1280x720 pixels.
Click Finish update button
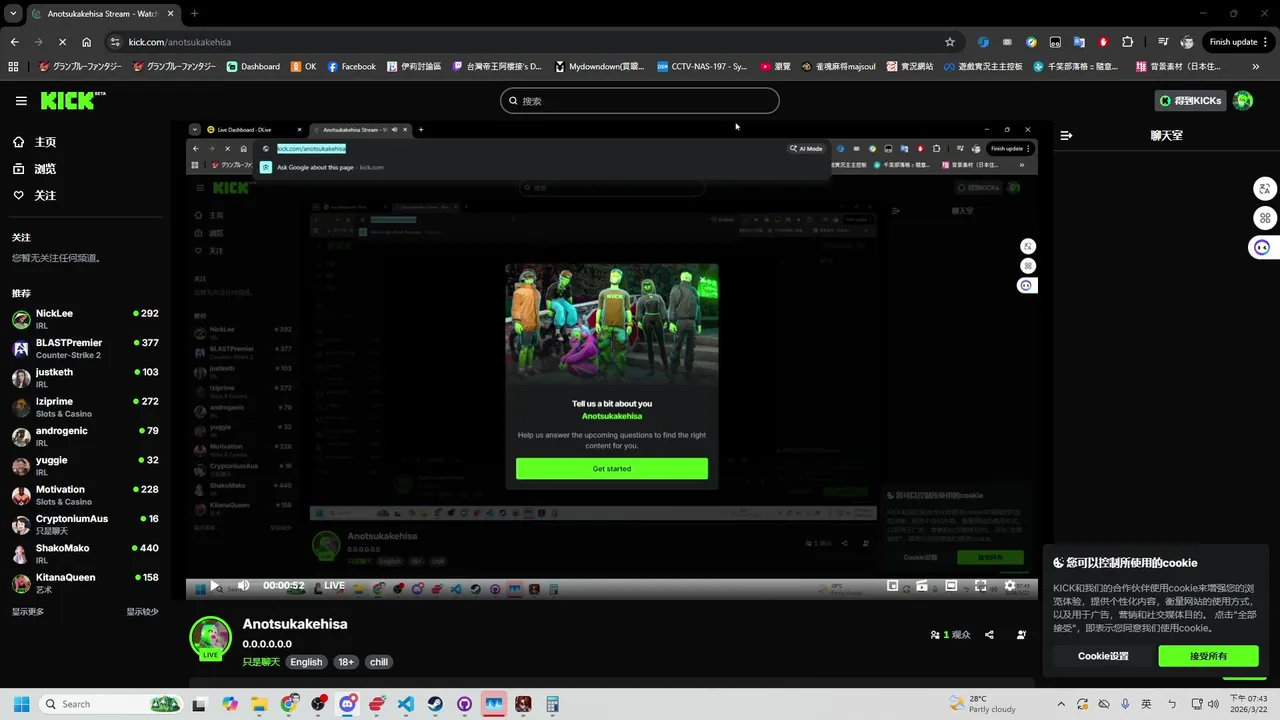[x=1239, y=42]
